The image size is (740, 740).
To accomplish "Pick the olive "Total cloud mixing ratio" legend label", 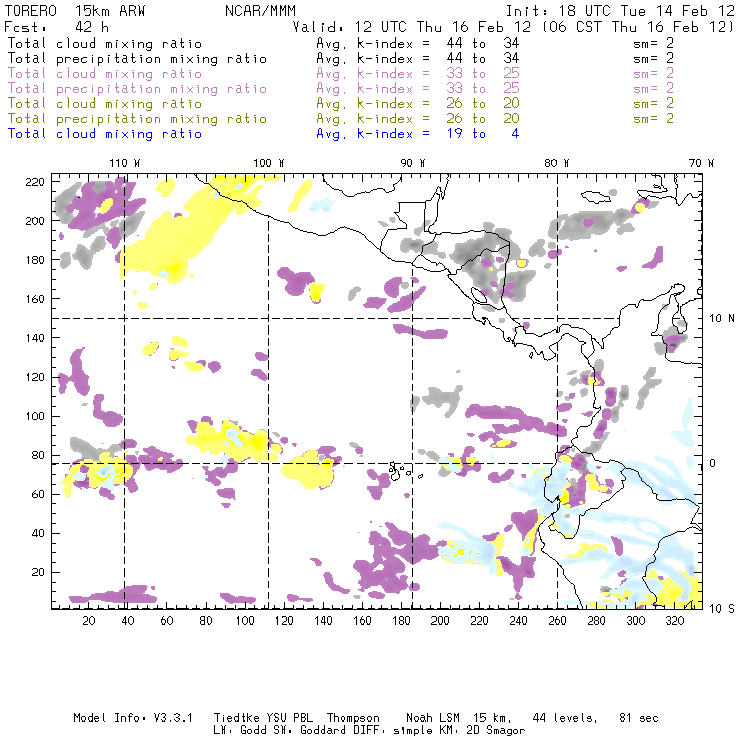I will coord(105,103).
